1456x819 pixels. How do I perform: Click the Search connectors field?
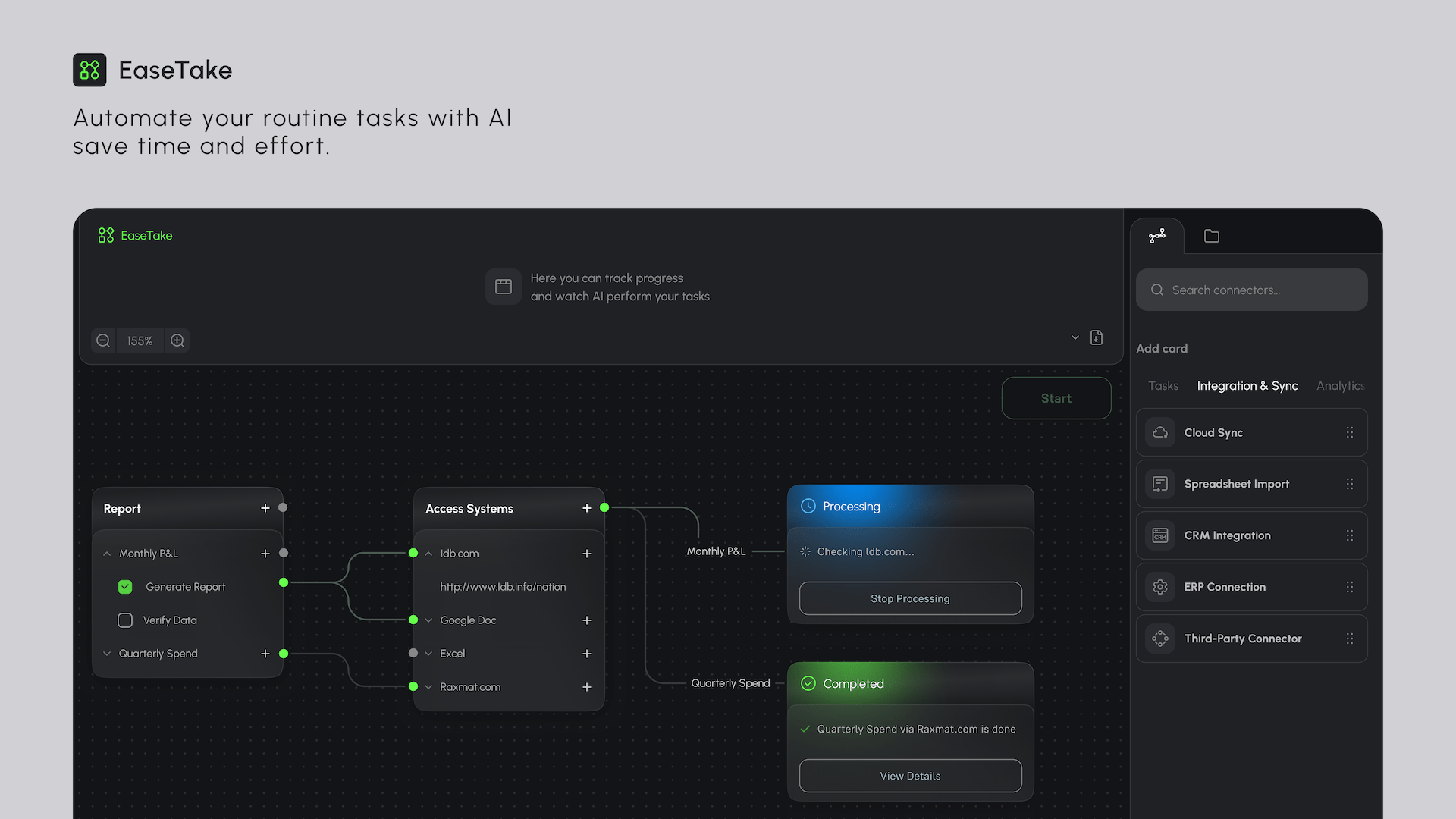tap(1251, 290)
